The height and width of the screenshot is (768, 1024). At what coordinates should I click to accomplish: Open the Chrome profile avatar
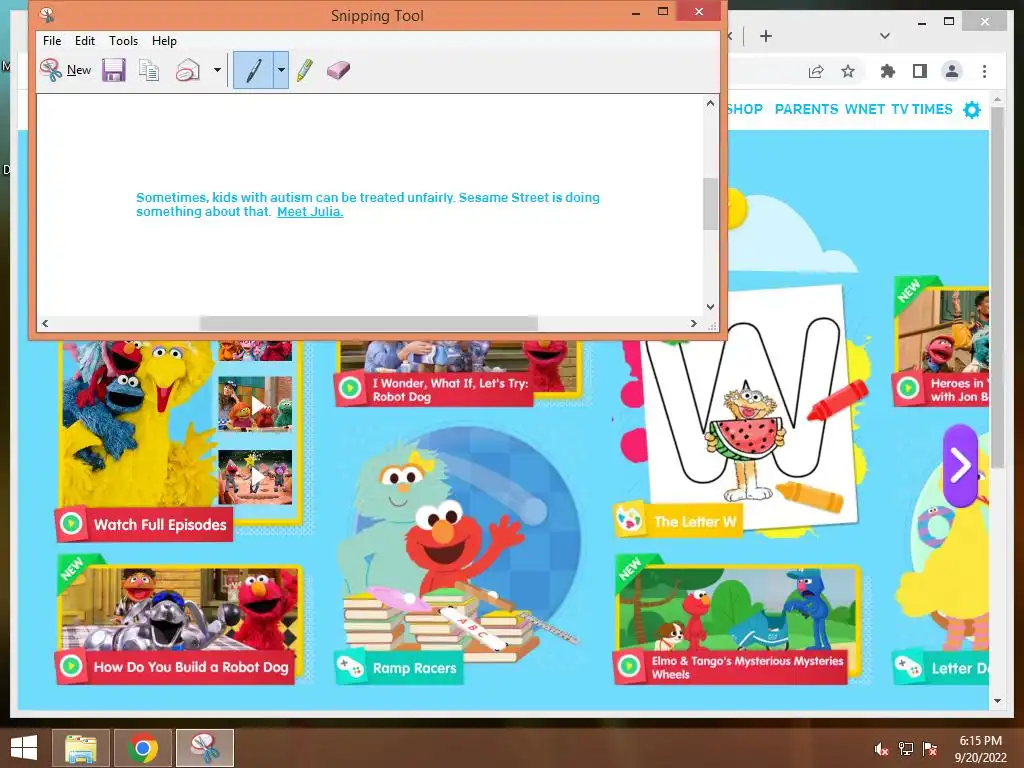pyautogui.click(x=952, y=71)
